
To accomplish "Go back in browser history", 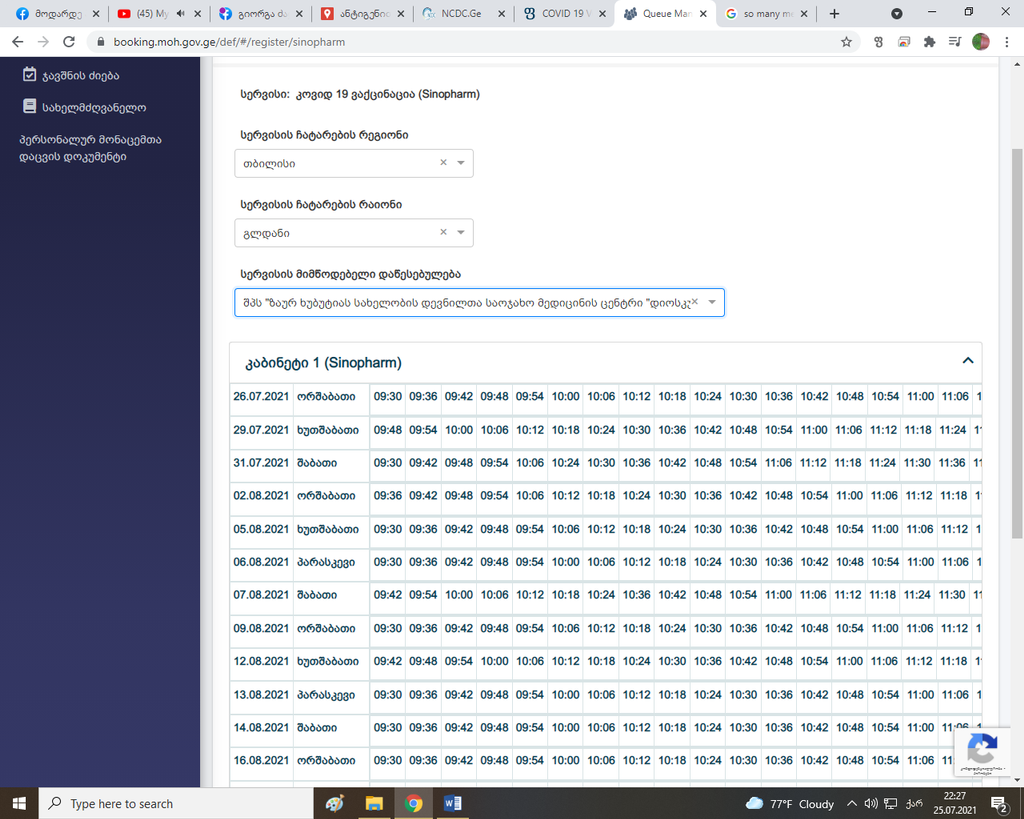I will (18, 42).
